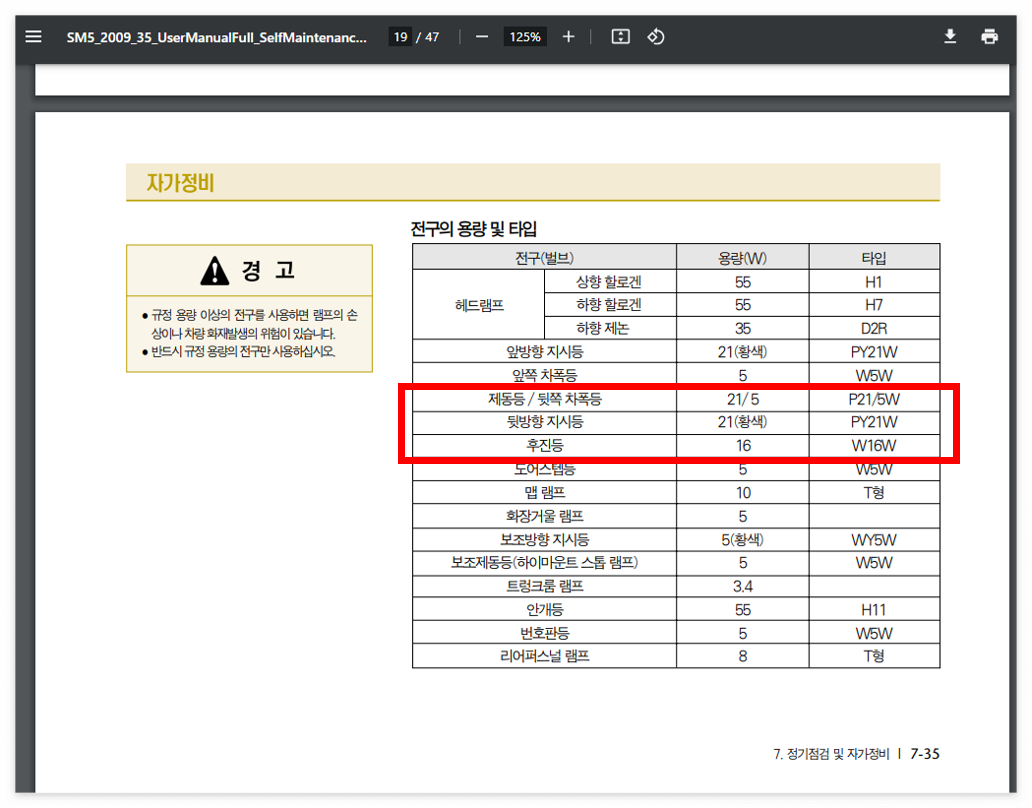1032x808 pixels.
Task: Select the fit-to-page icon
Action: pos(620,36)
